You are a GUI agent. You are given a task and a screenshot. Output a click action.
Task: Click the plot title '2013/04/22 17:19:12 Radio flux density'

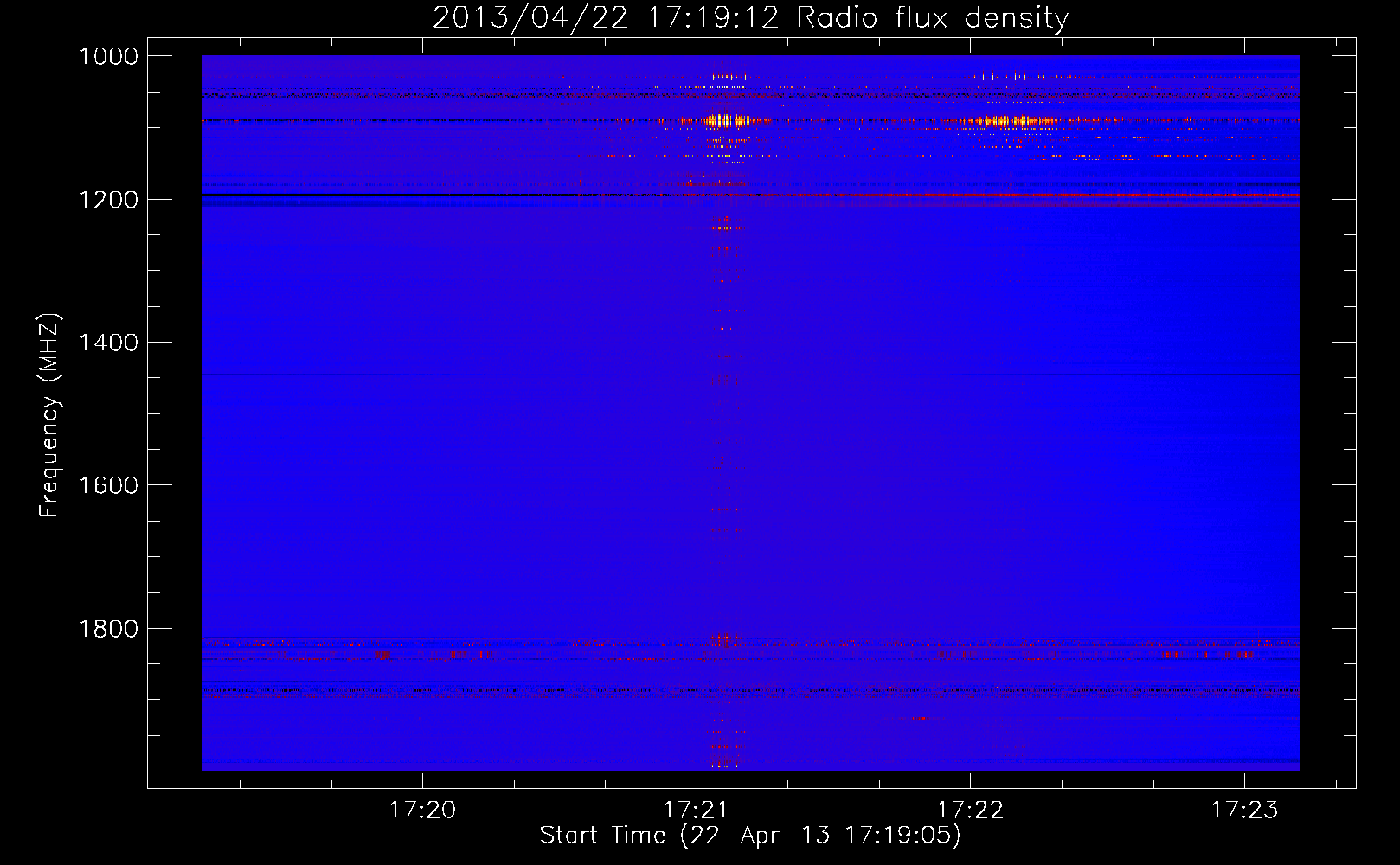click(x=750, y=18)
